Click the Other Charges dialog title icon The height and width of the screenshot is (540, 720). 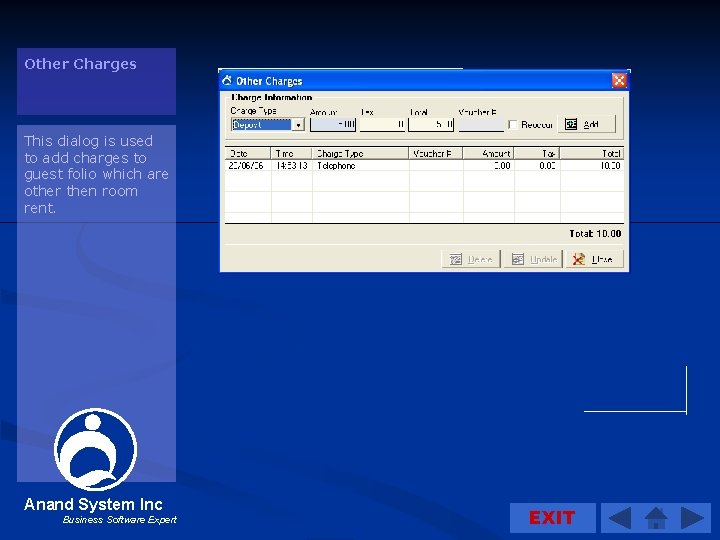coord(227,81)
